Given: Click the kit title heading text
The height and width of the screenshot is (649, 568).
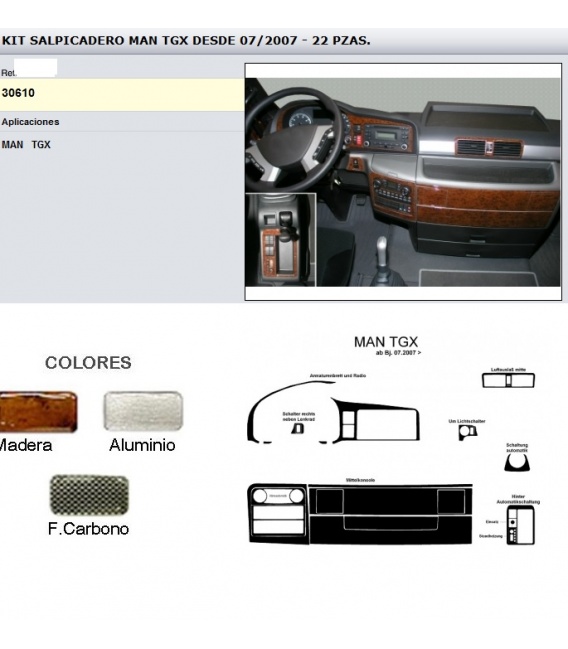Looking at the screenshot, I should pyautogui.click(x=186, y=41).
